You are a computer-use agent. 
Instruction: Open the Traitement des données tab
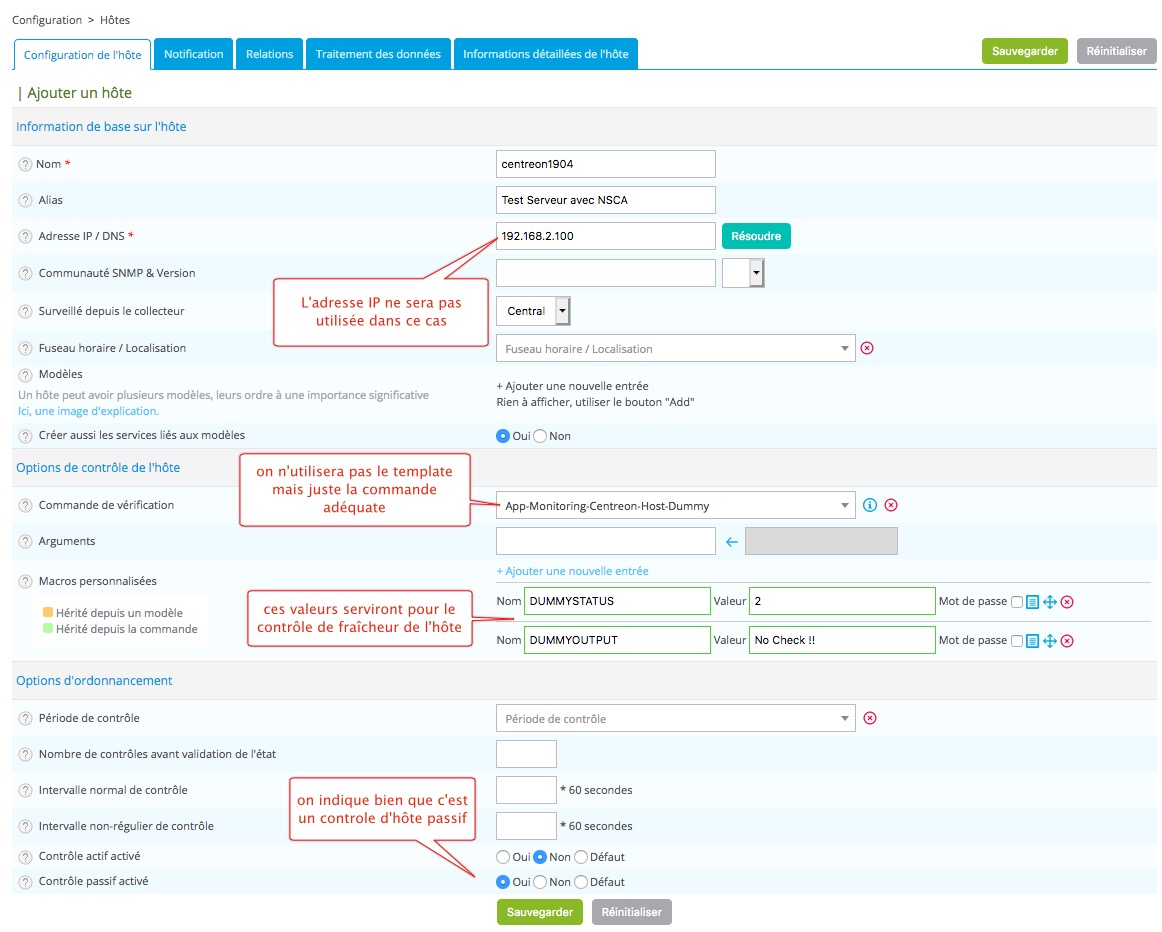coord(378,54)
